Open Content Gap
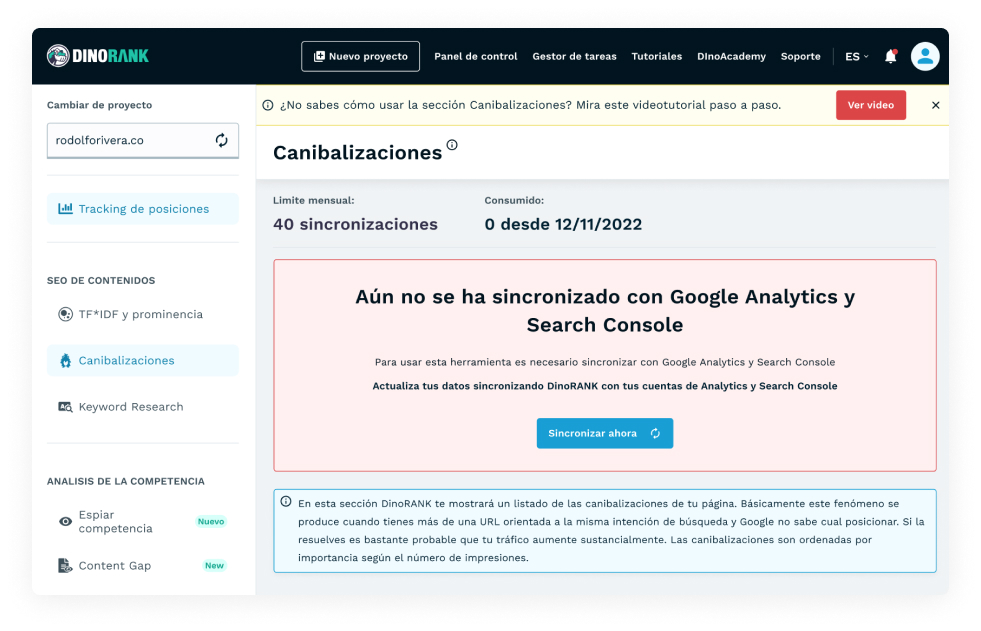 tap(143, 565)
